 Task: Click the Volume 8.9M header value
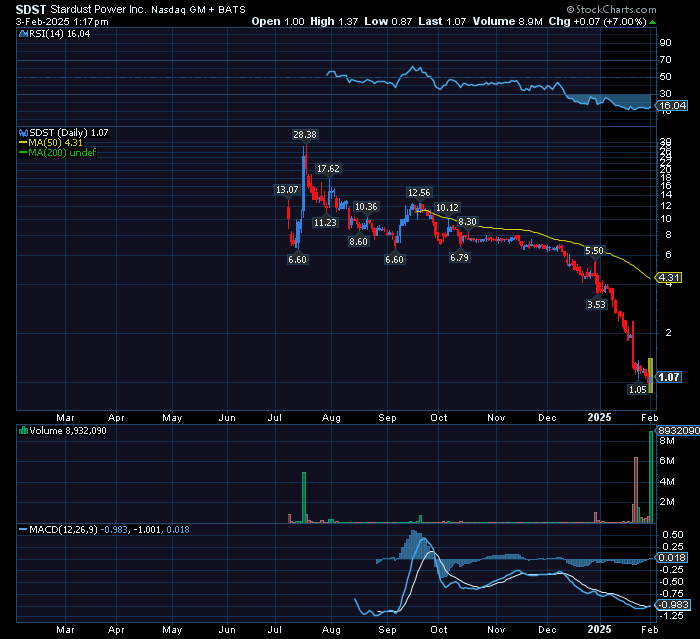[x=508, y=21]
